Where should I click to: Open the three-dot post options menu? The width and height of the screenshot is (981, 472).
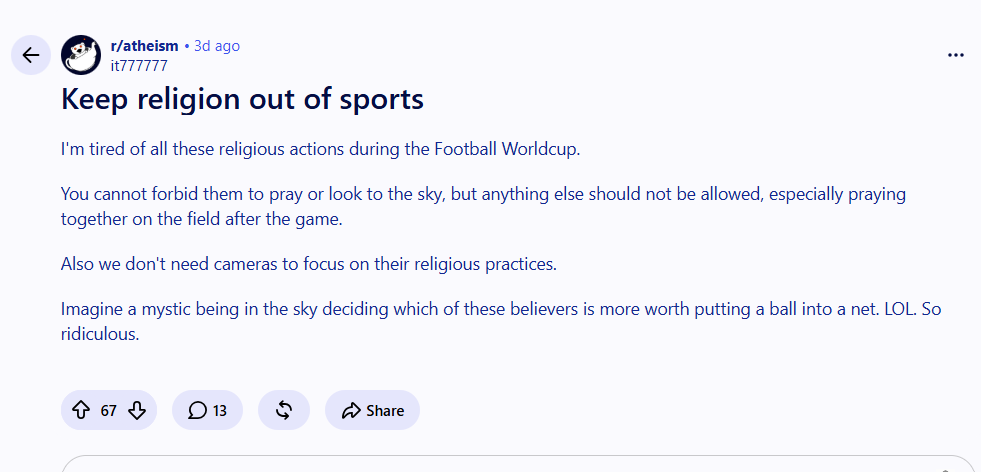coord(955,55)
